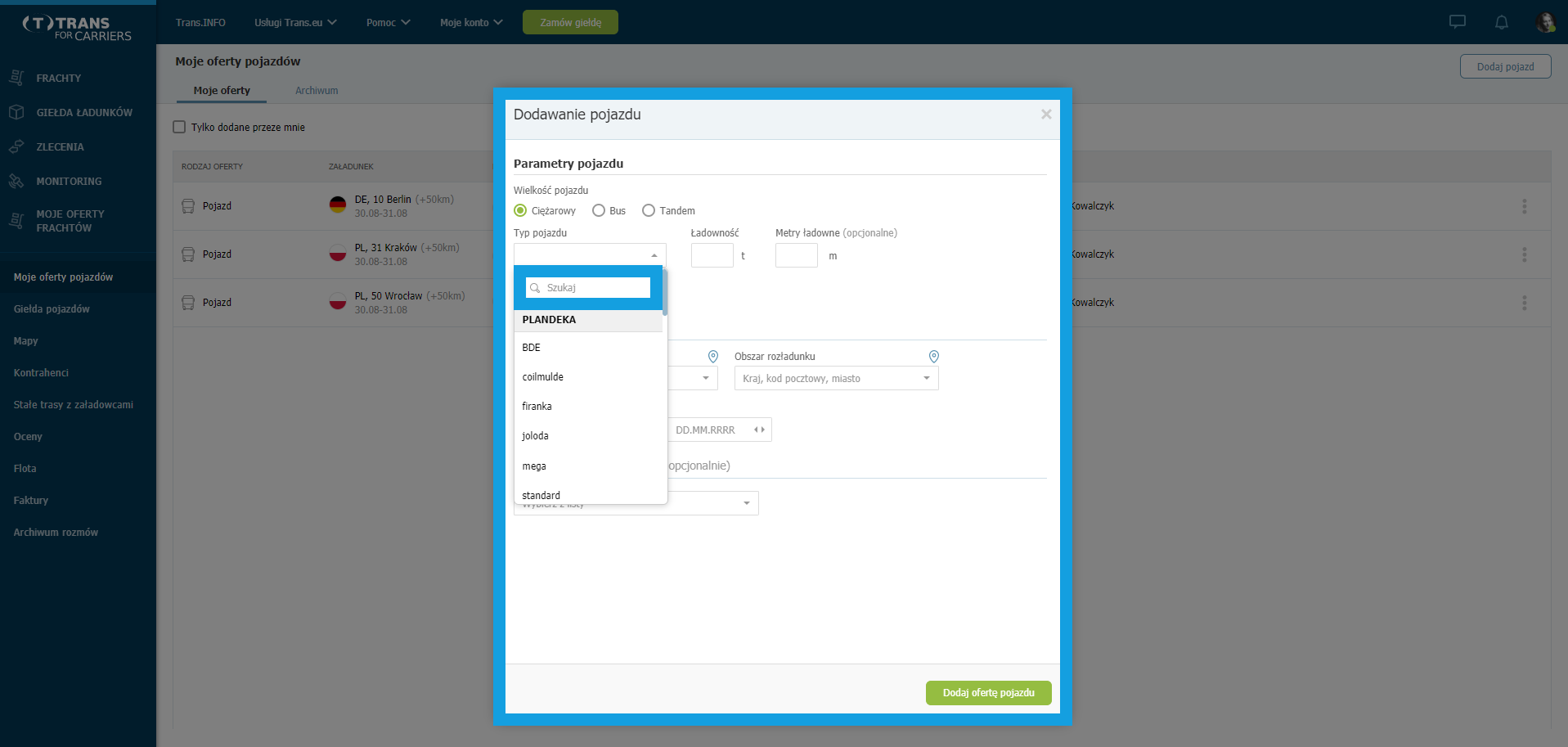Select the Bus vehicle size

[599, 210]
